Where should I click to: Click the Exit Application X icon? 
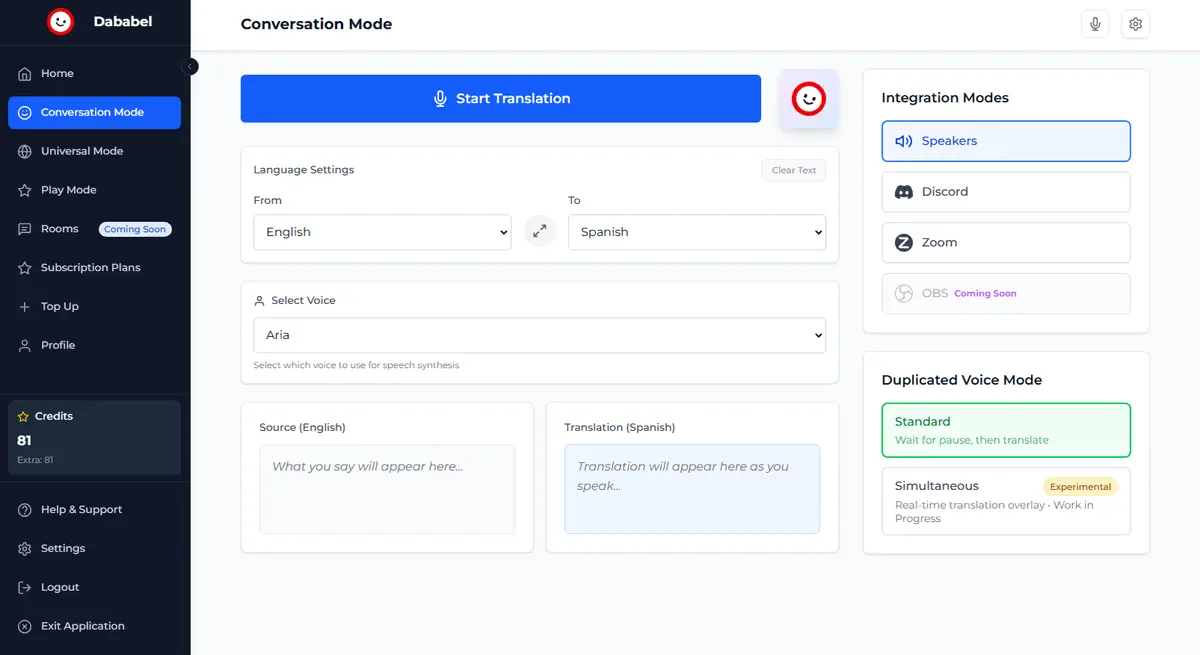[x=25, y=626]
